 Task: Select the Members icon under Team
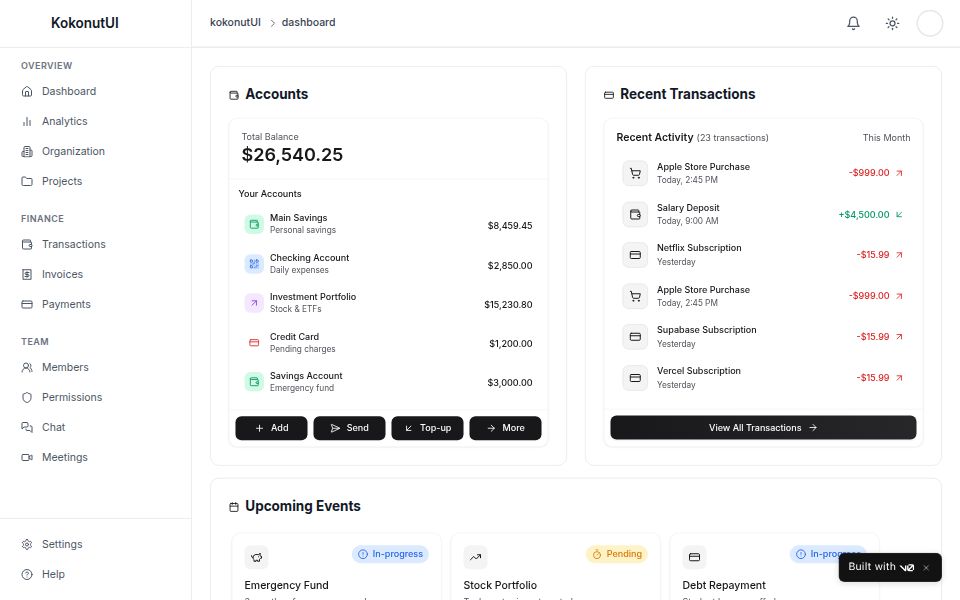(28, 367)
